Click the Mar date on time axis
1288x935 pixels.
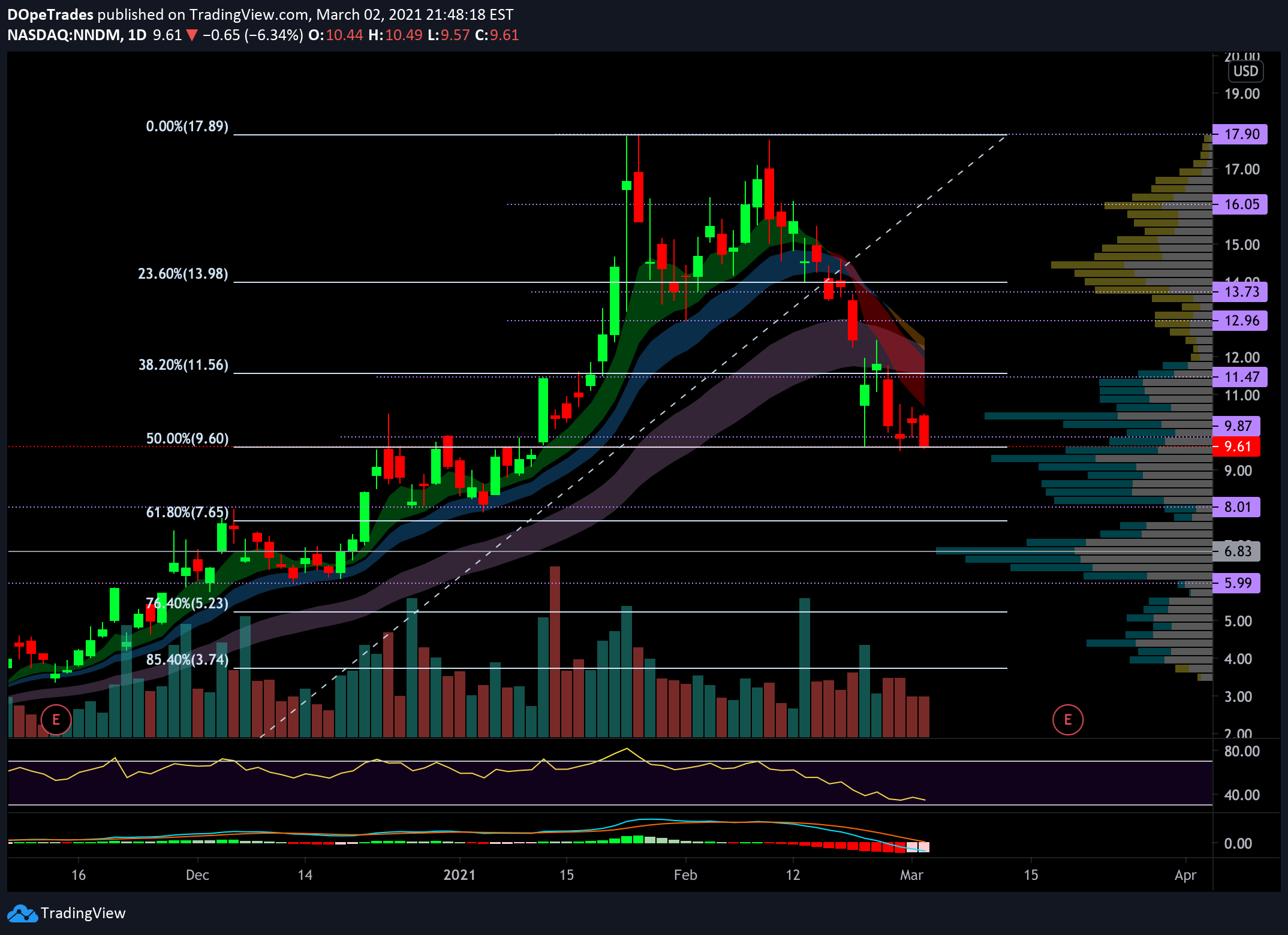click(x=911, y=875)
